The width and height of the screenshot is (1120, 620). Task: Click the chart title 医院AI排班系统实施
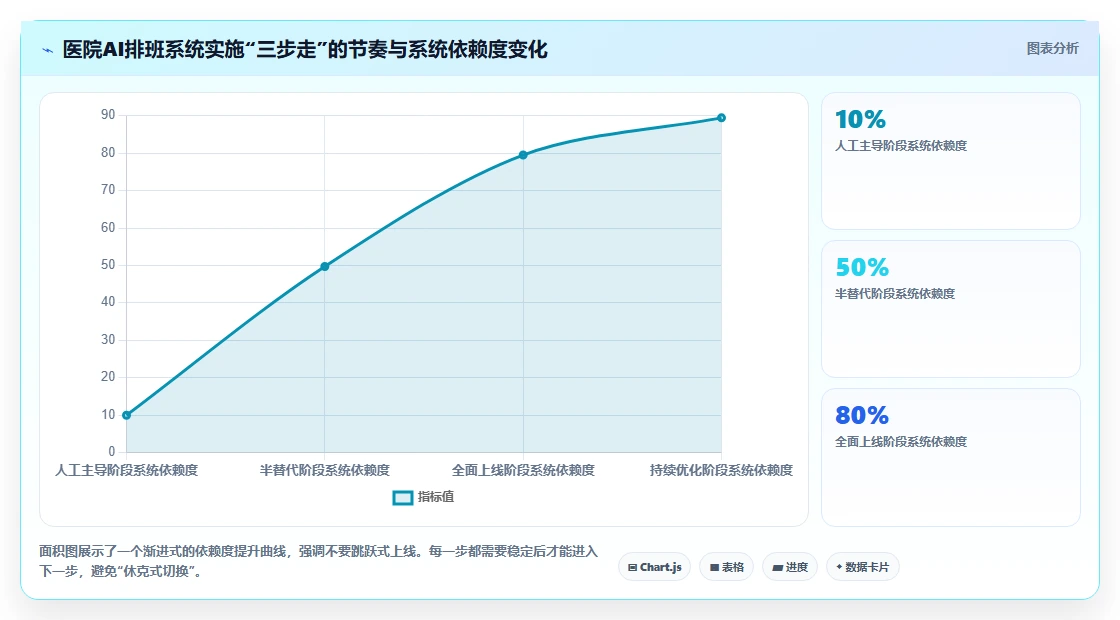point(305,49)
